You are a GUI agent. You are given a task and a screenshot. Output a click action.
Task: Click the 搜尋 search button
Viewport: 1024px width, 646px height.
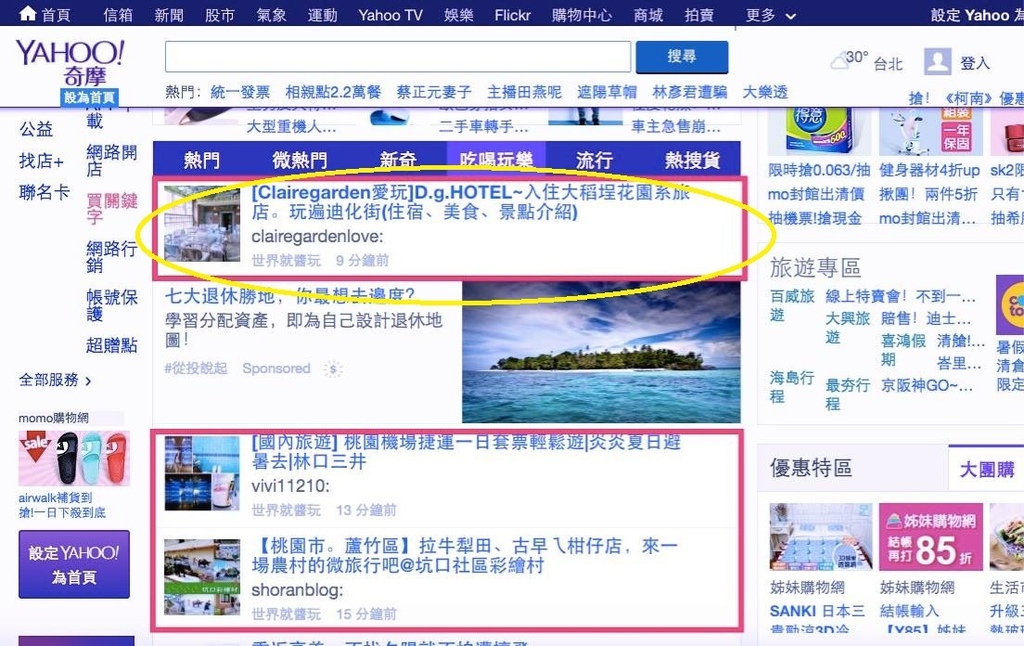point(681,57)
